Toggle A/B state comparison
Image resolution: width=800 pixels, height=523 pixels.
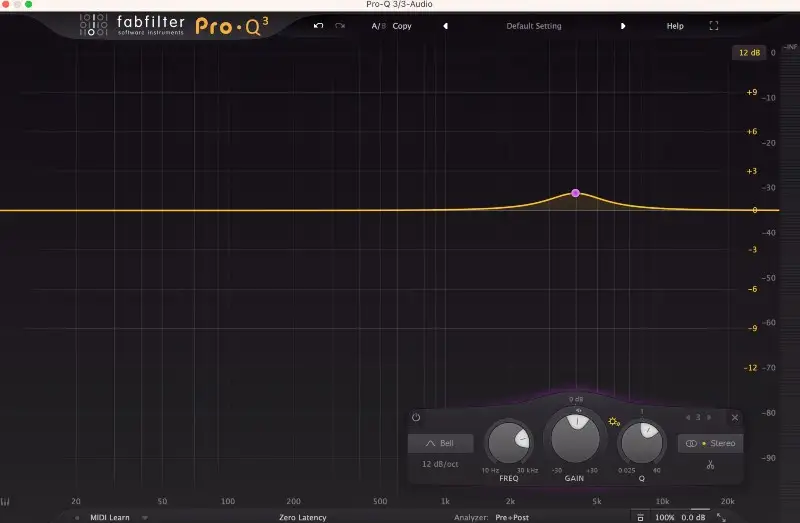[x=377, y=26]
